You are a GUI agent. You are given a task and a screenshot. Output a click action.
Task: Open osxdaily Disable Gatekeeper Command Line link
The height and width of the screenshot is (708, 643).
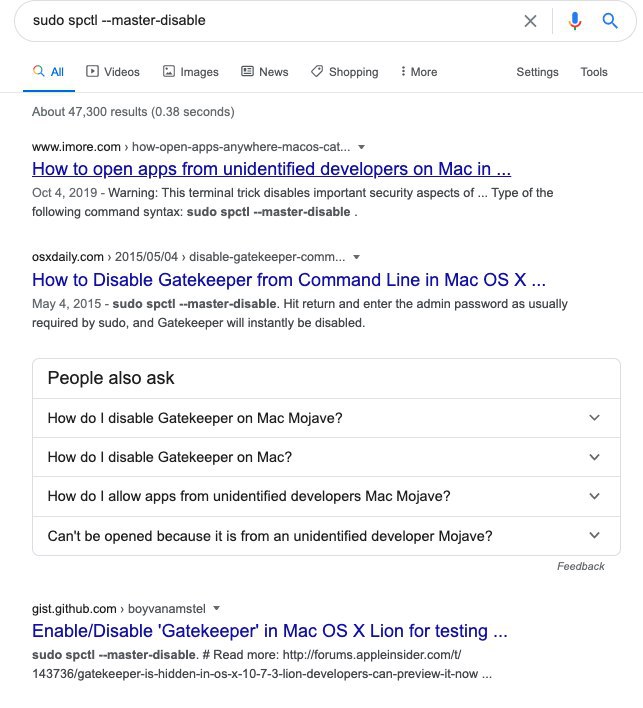[289, 279]
